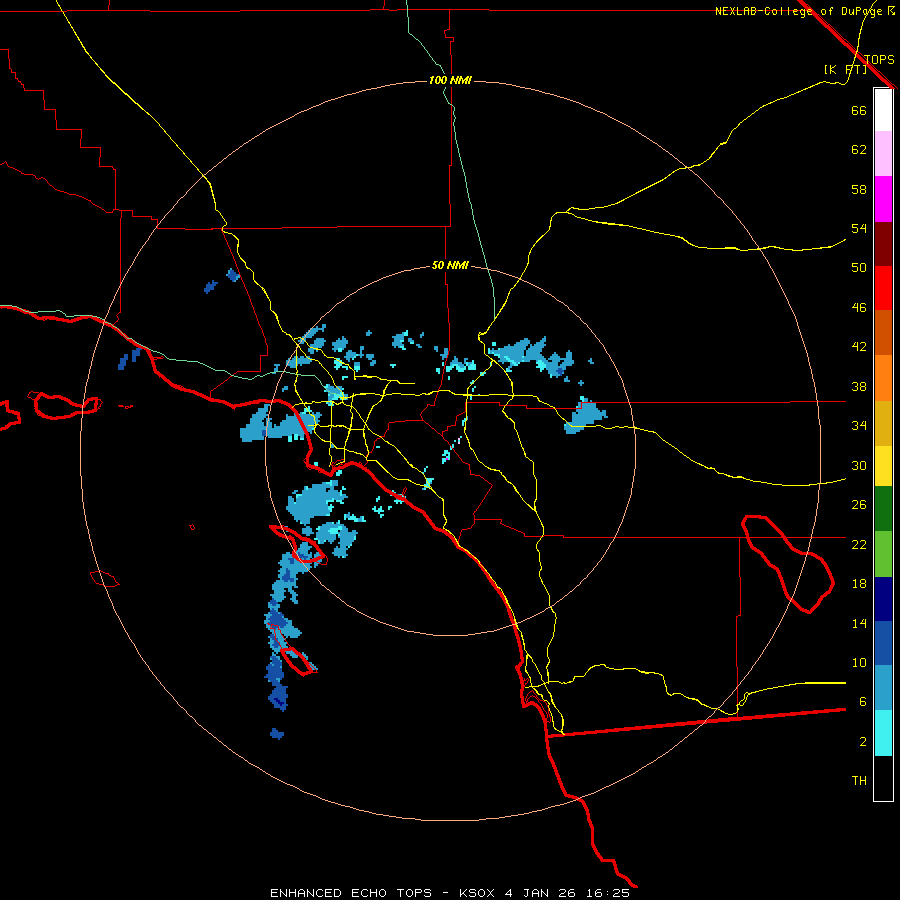The image size is (900, 900).
Task: Click the TOPS legend title
Action: click(879, 59)
